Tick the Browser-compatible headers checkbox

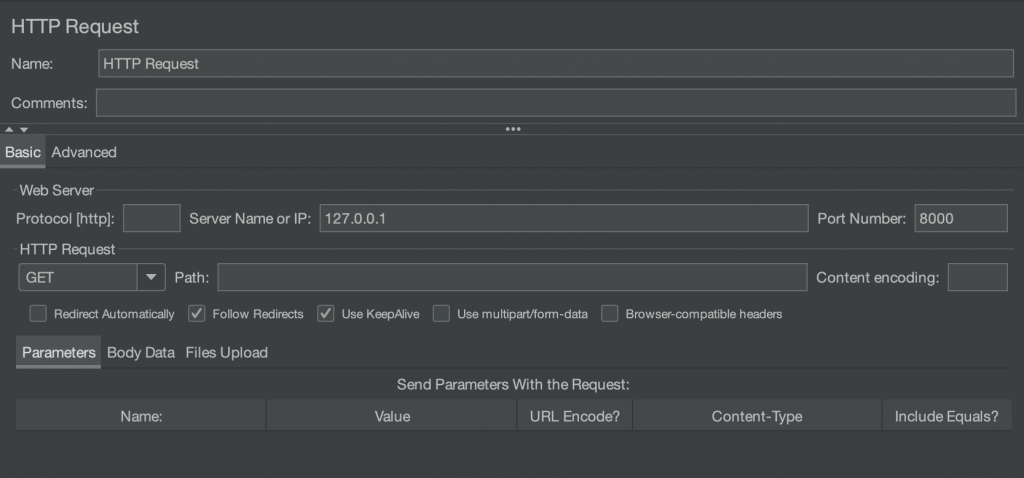(x=610, y=314)
